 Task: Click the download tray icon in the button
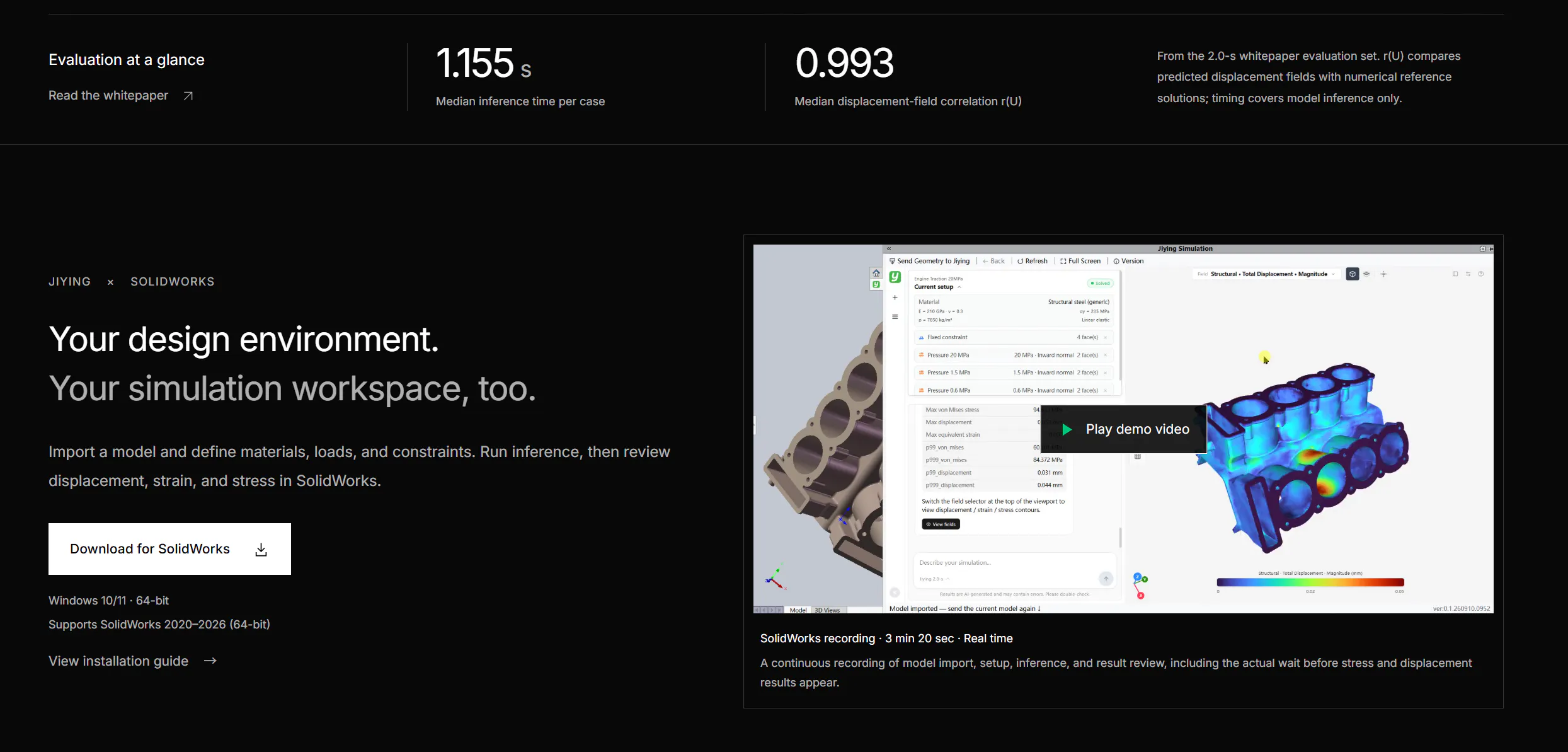tap(261, 550)
